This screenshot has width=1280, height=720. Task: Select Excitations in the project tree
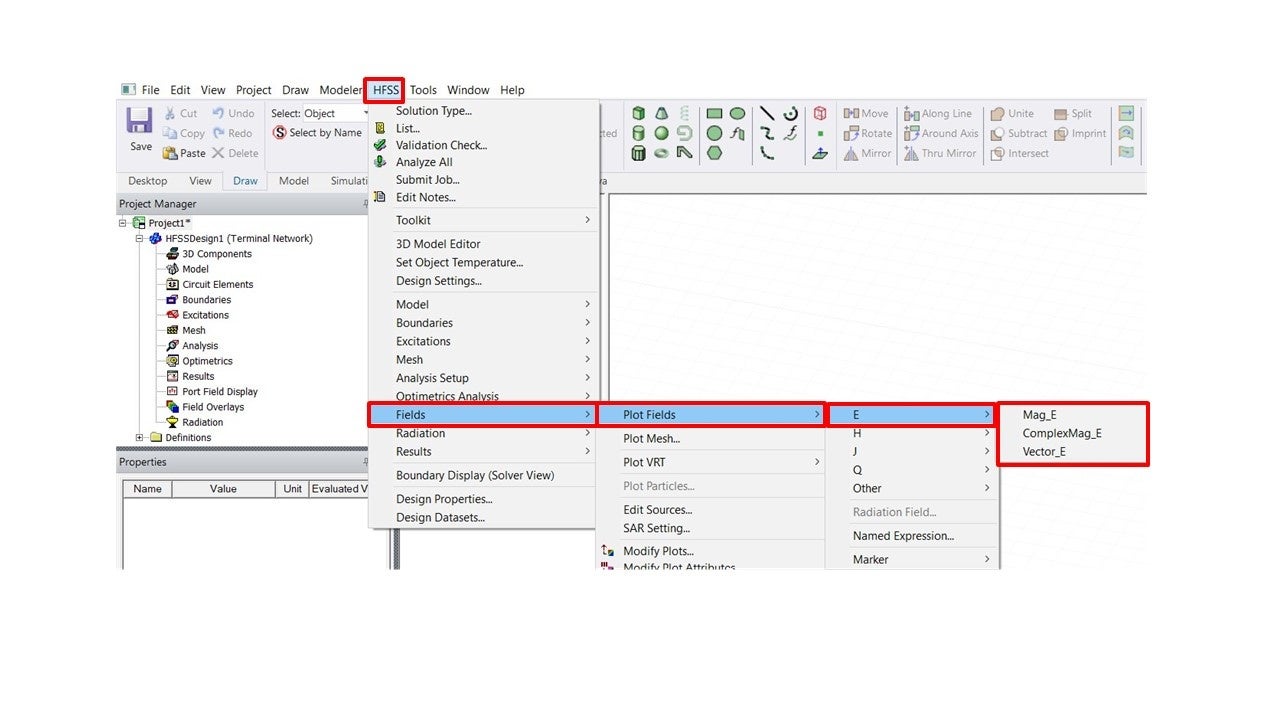pos(205,315)
